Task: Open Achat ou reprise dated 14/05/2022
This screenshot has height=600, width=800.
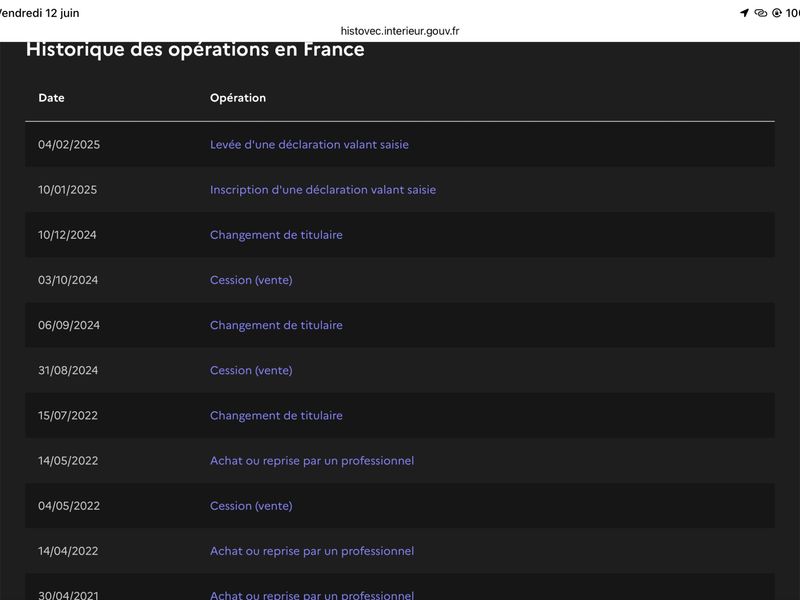Action: [x=312, y=461]
